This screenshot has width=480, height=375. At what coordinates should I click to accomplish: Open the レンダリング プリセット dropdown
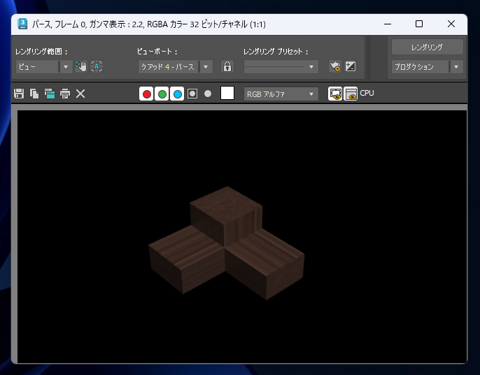pos(281,67)
